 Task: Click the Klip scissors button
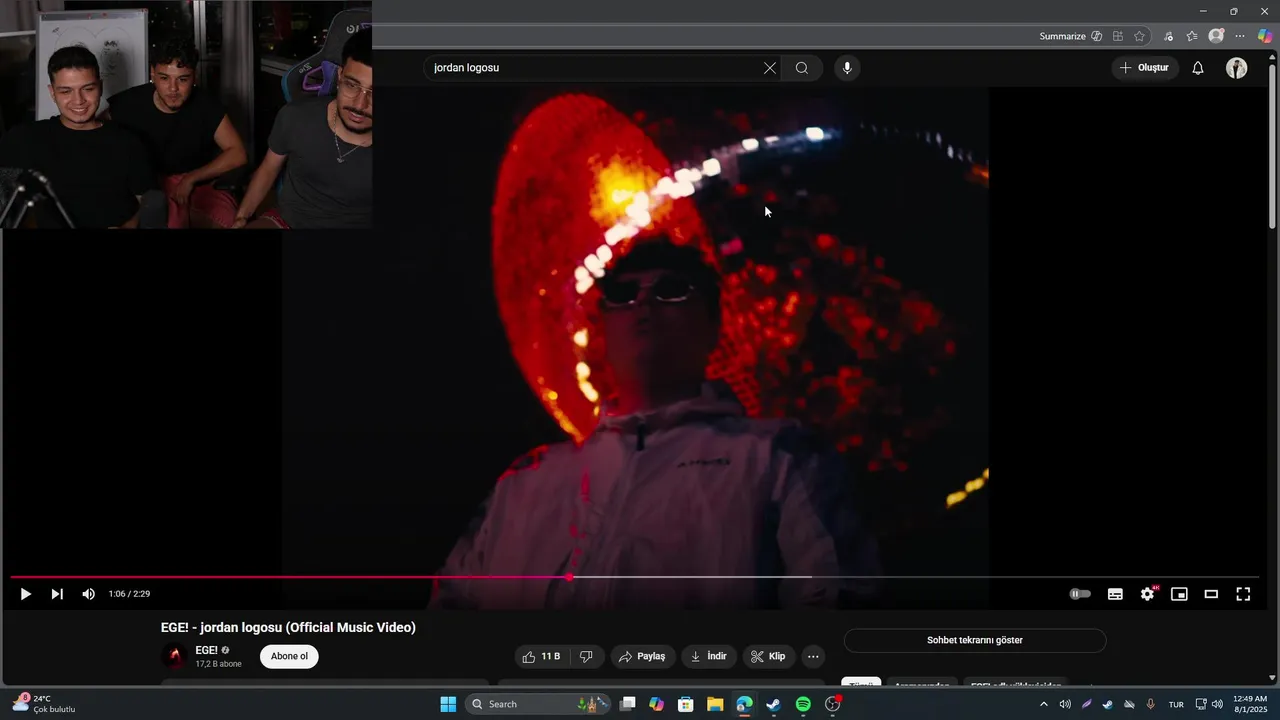768,657
